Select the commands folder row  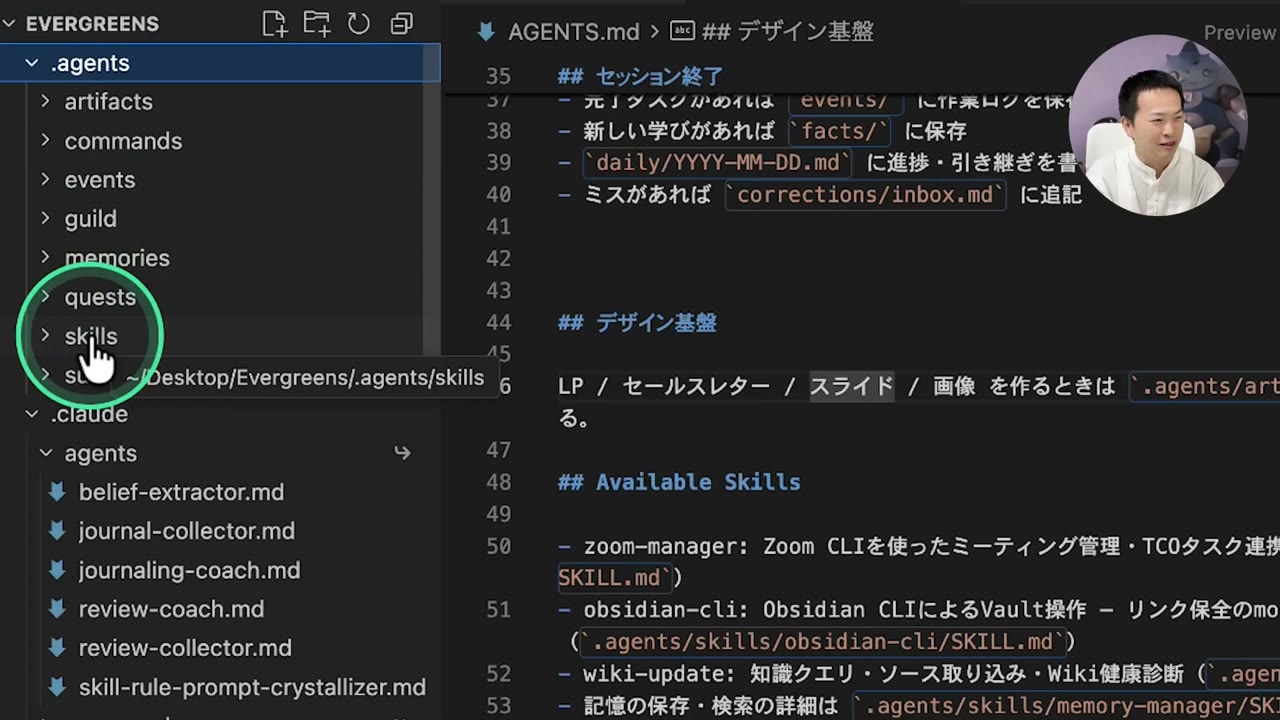[x=220, y=141]
